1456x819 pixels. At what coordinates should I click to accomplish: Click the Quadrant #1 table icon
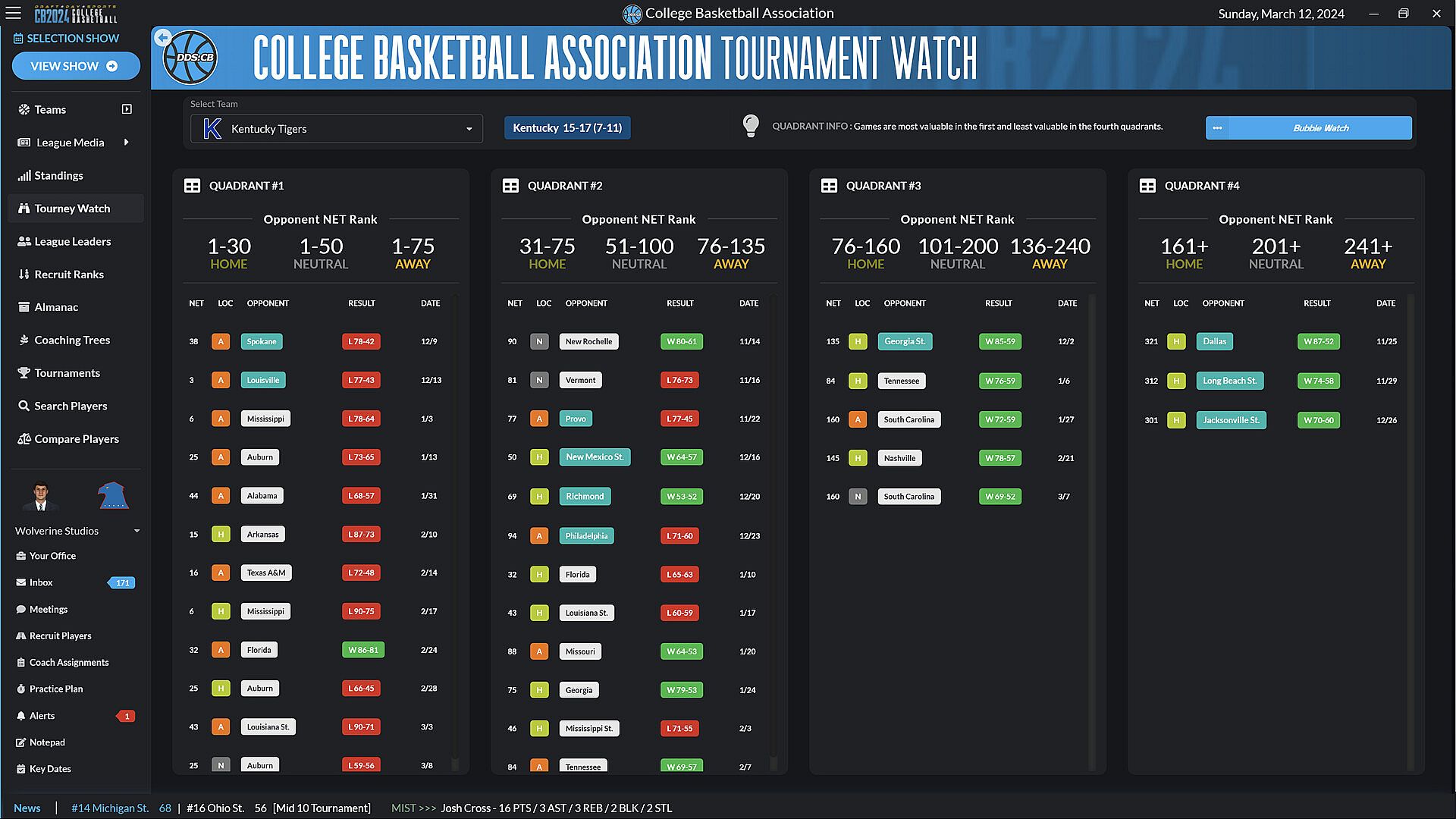[193, 186]
